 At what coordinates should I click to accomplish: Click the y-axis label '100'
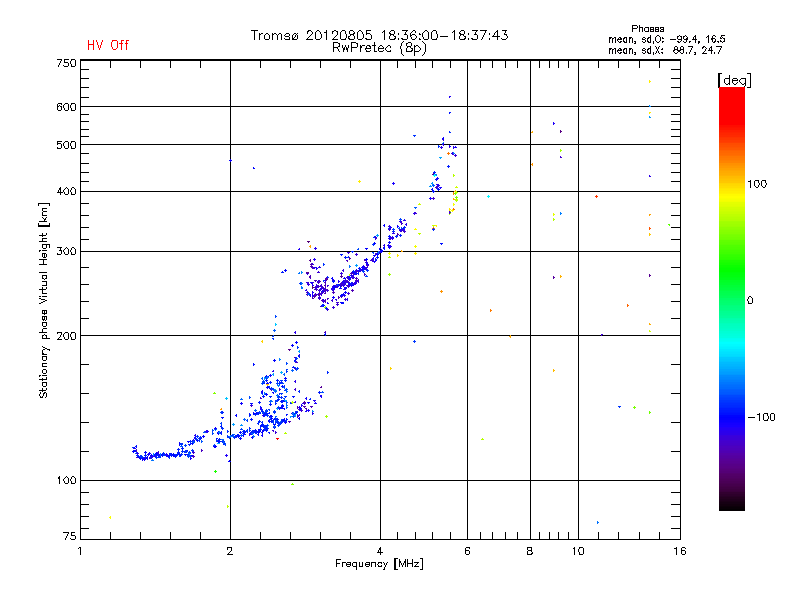click(x=66, y=481)
